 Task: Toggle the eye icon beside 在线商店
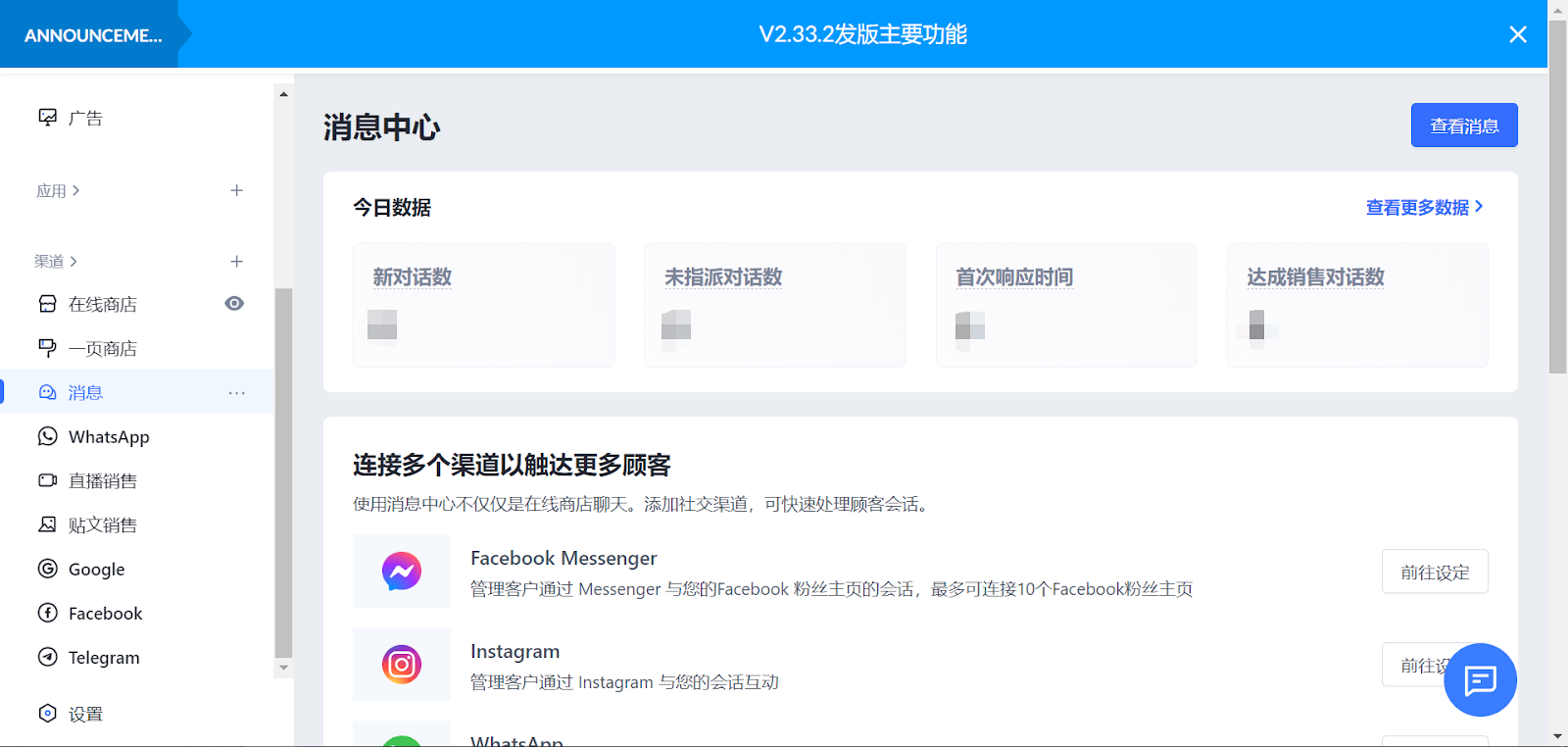pyautogui.click(x=234, y=304)
